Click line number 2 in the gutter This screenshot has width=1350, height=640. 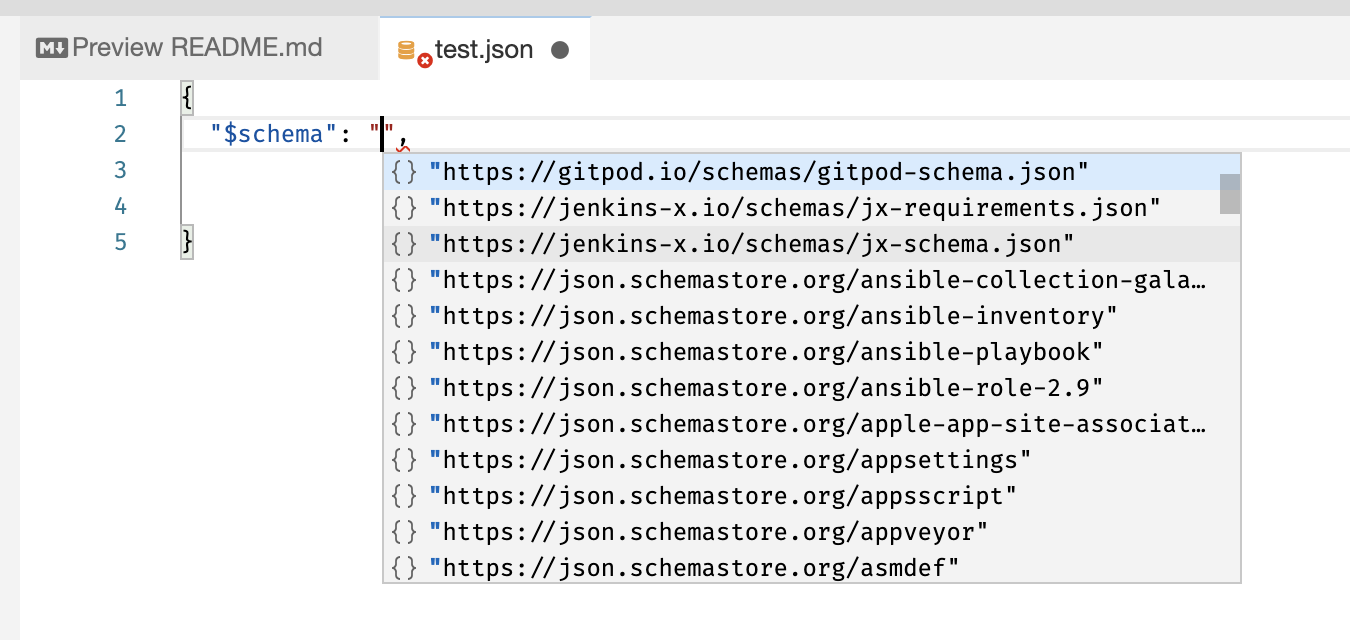120,133
